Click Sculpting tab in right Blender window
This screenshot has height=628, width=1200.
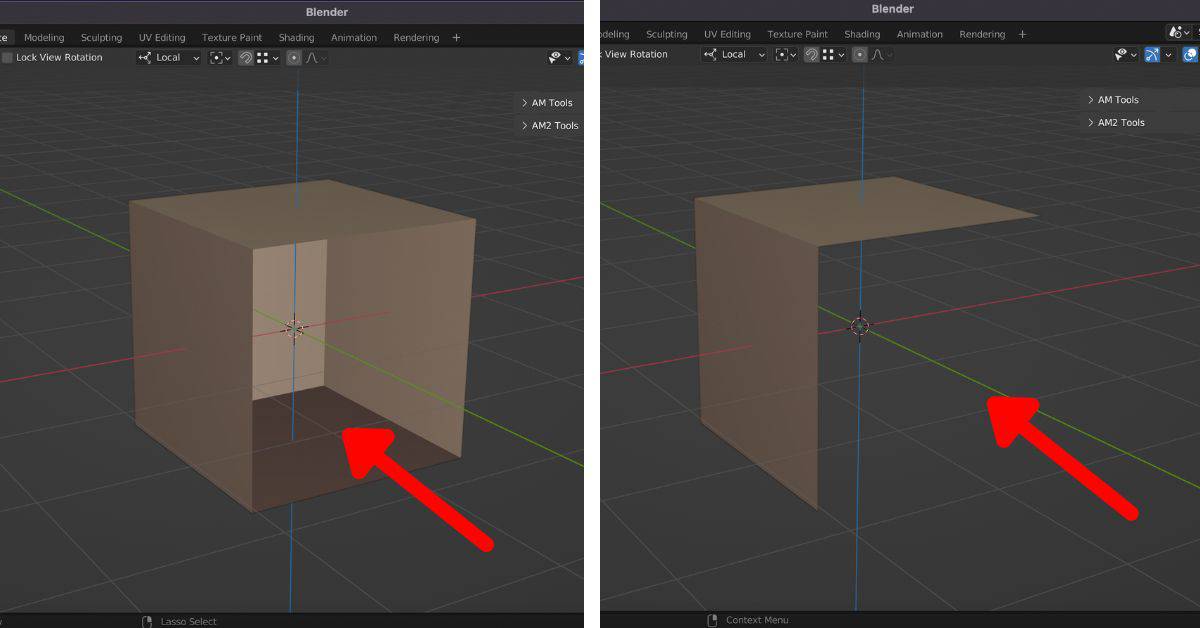pyautogui.click(x=667, y=35)
